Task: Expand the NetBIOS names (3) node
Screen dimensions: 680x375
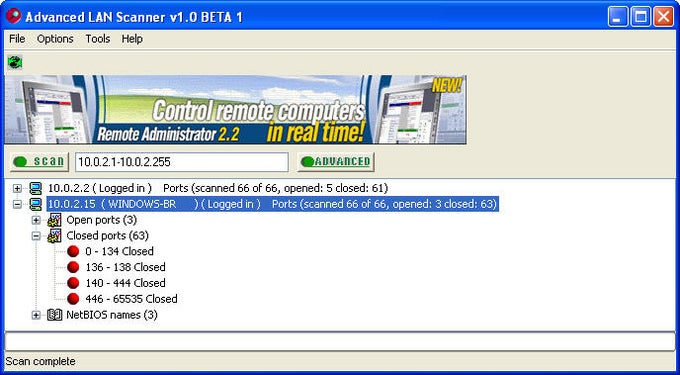Action: tap(36, 315)
